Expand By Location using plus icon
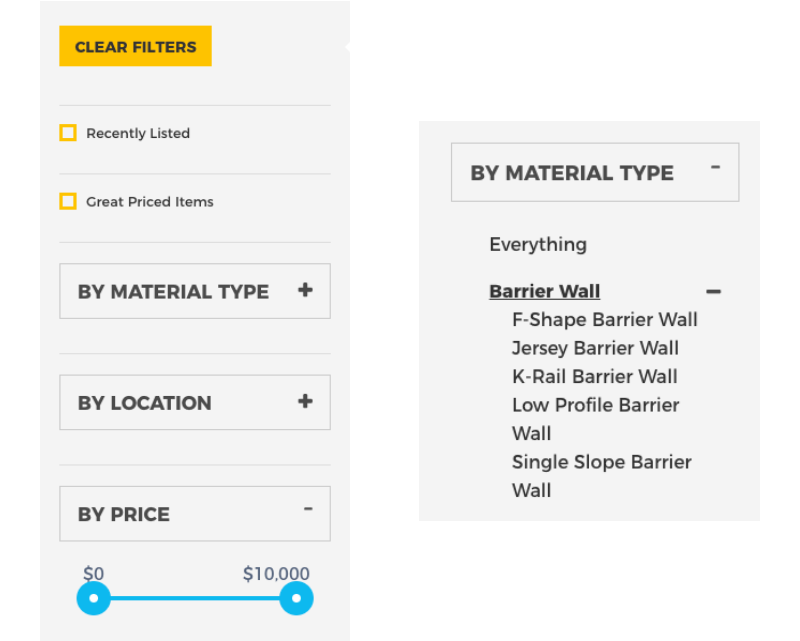800x641 pixels. 305,402
